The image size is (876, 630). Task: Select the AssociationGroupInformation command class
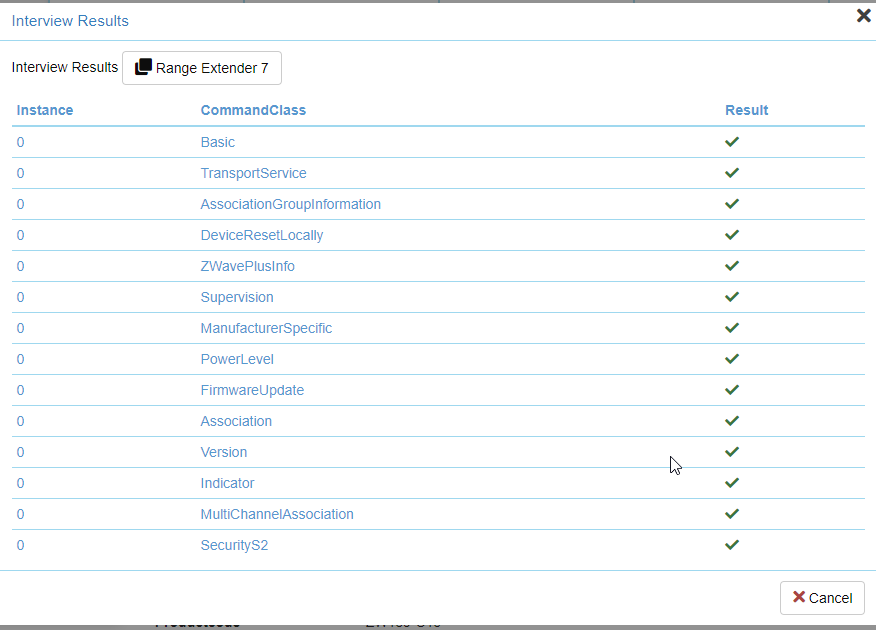pyautogui.click(x=290, y=204)
